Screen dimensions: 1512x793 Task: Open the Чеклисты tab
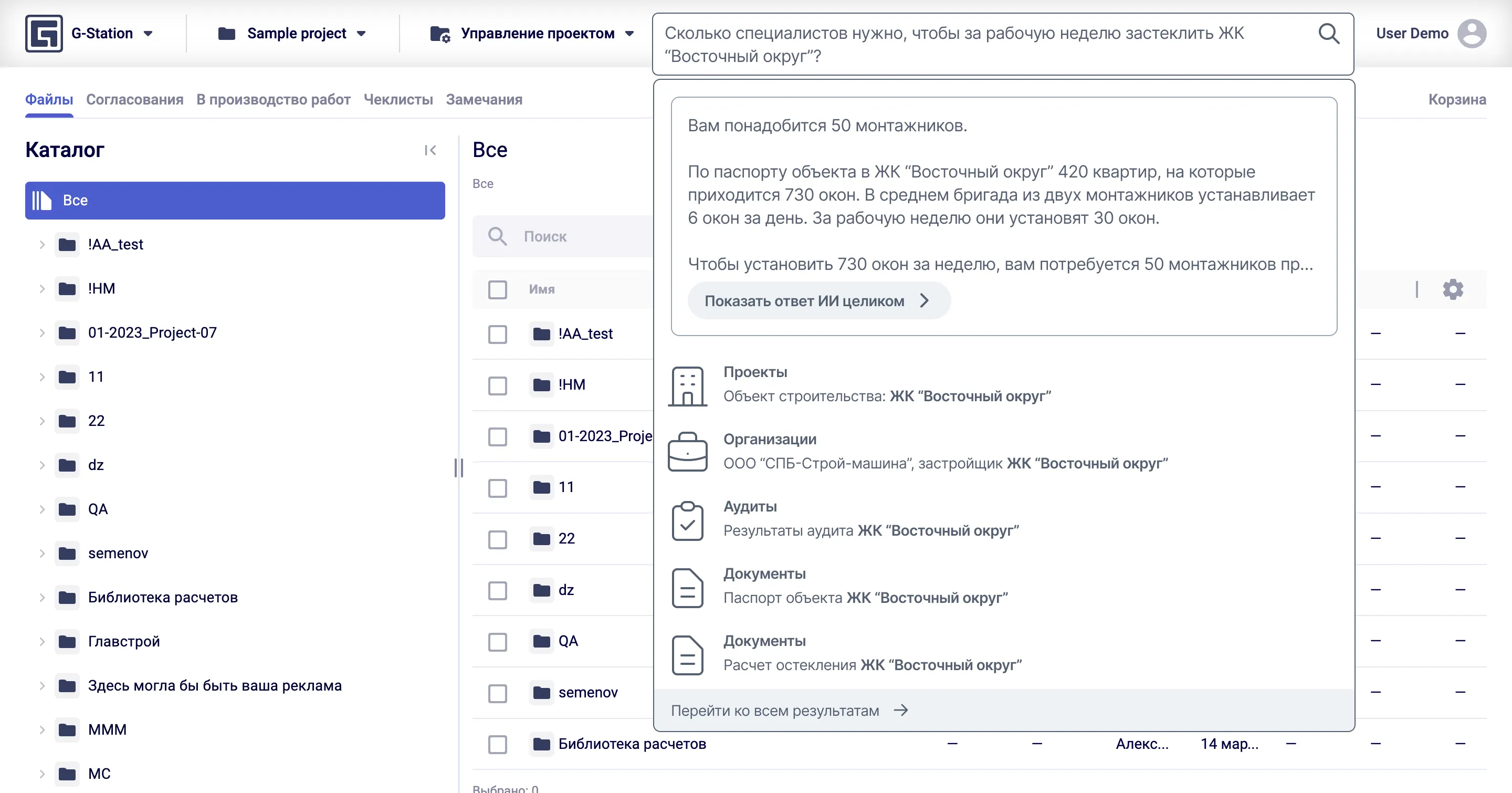pyautogui.click(x=397, y=99)
